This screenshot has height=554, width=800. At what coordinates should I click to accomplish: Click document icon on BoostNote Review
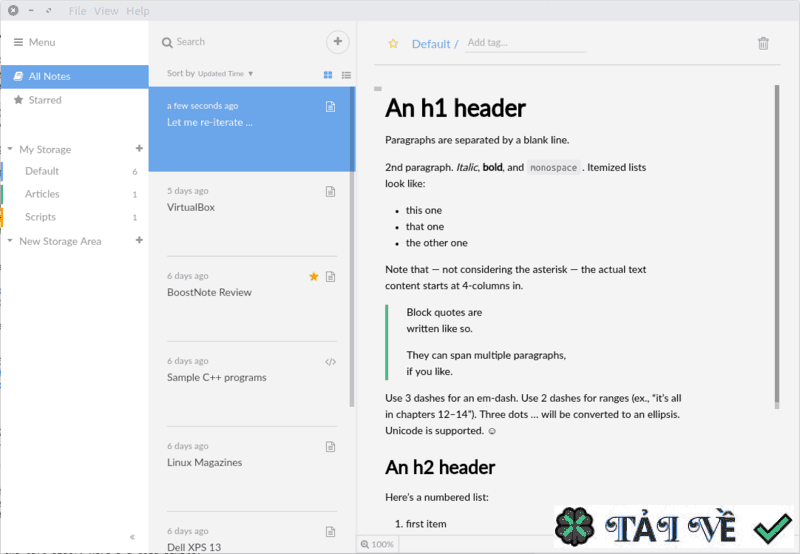(x=331, y=276)
